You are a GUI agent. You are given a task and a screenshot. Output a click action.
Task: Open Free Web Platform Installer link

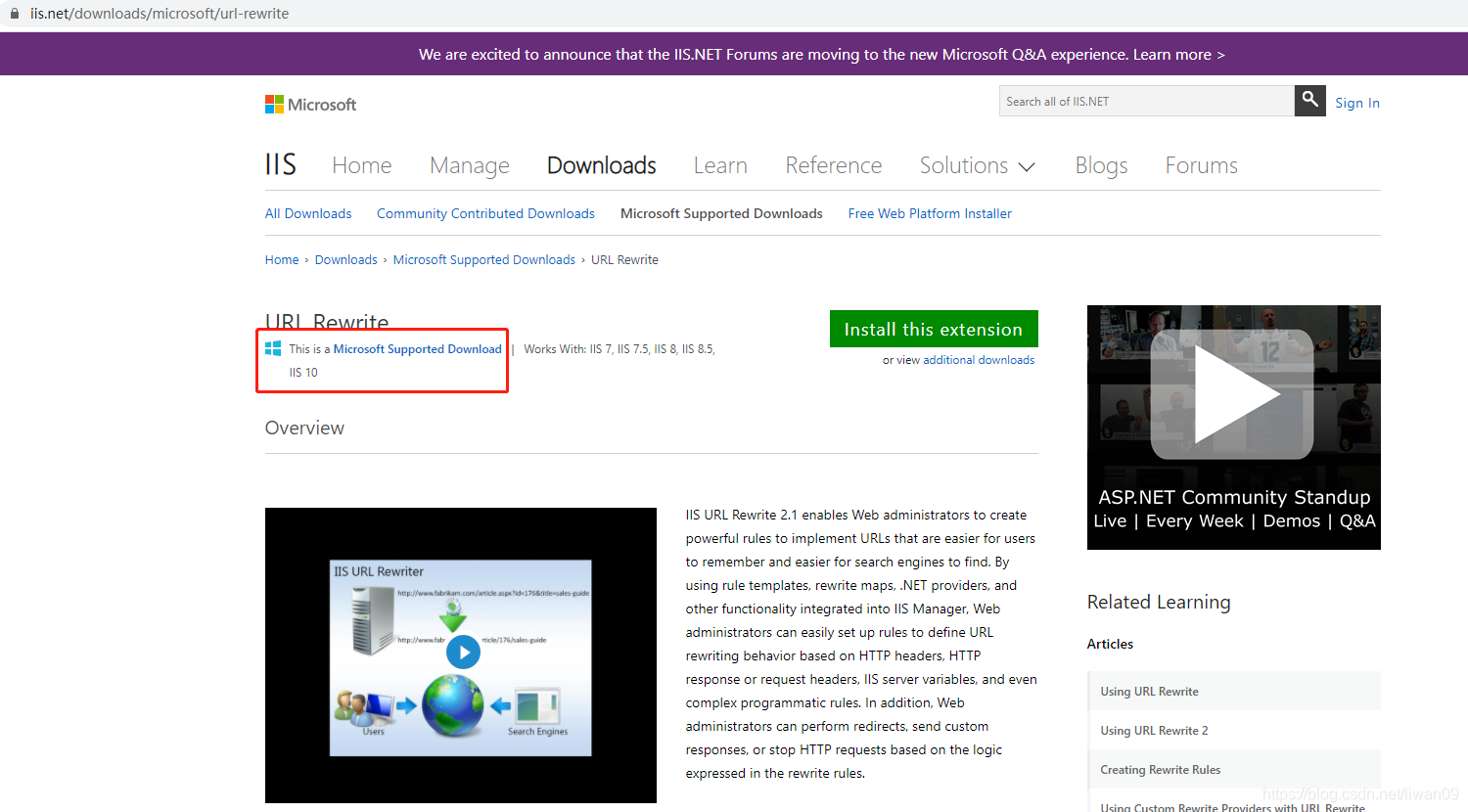pos(930,213)
